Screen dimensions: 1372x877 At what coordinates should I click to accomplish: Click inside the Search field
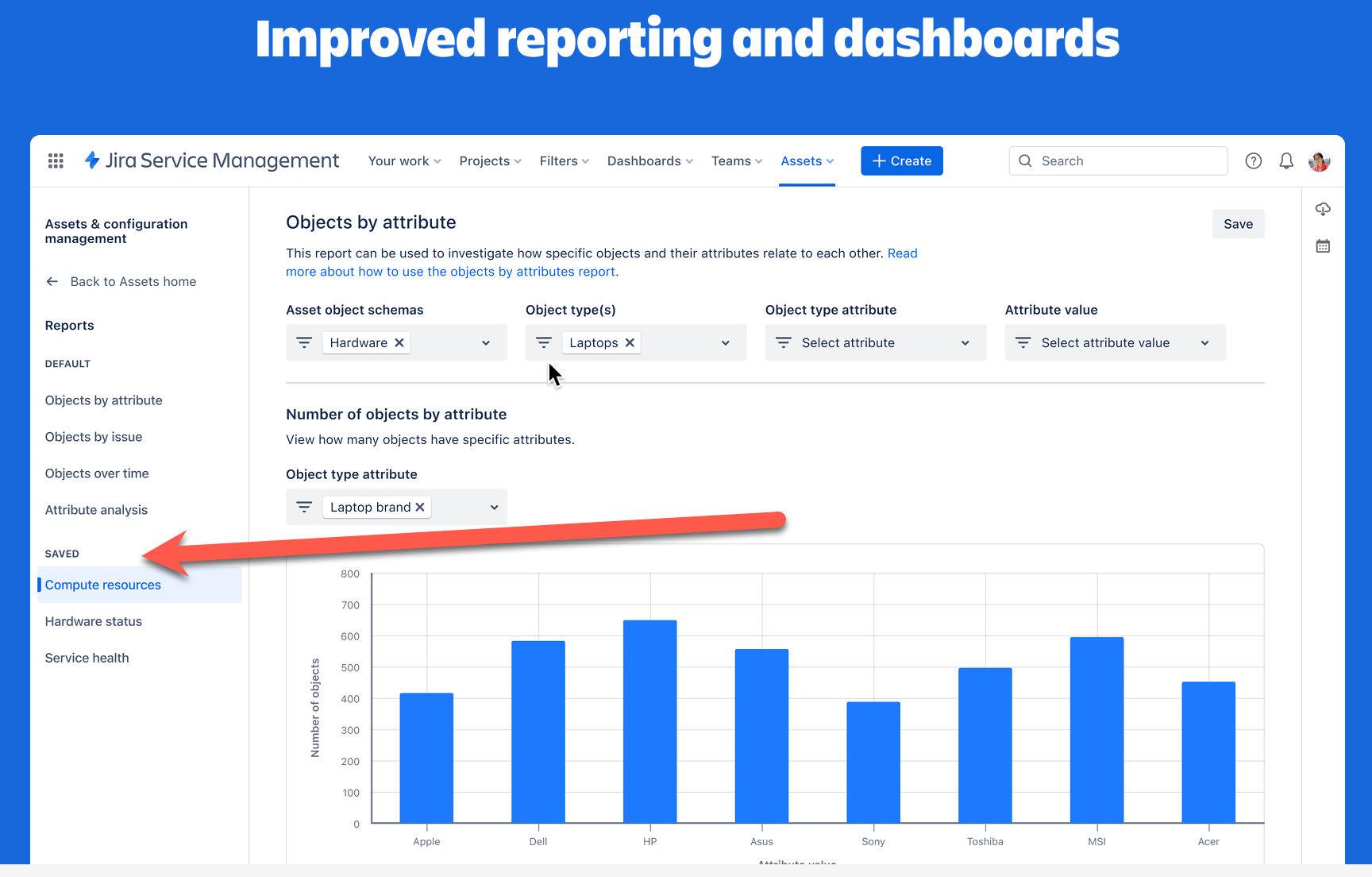1118,160
